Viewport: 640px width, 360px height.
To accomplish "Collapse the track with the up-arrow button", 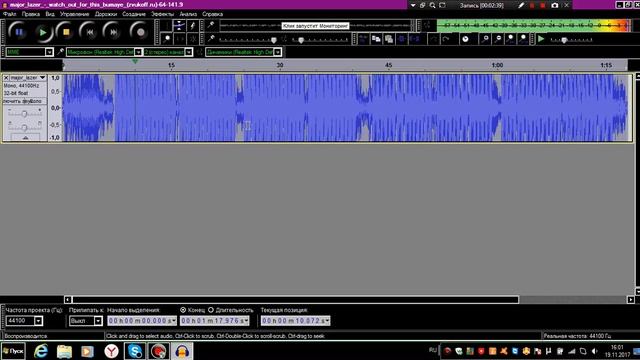I will pyautogui.click(x=25, y=138).
